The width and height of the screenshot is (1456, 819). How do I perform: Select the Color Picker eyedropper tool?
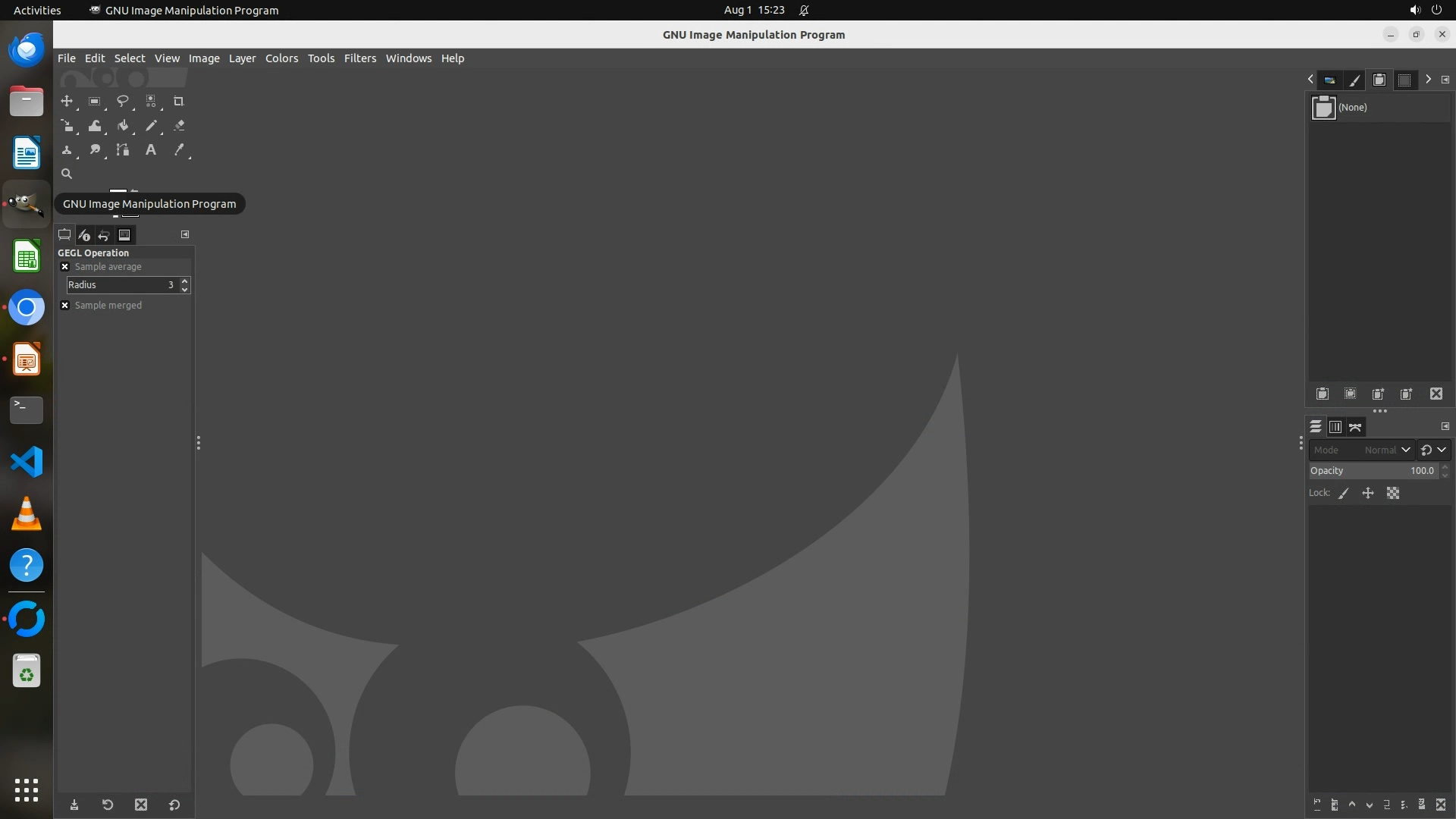point(179,150)
